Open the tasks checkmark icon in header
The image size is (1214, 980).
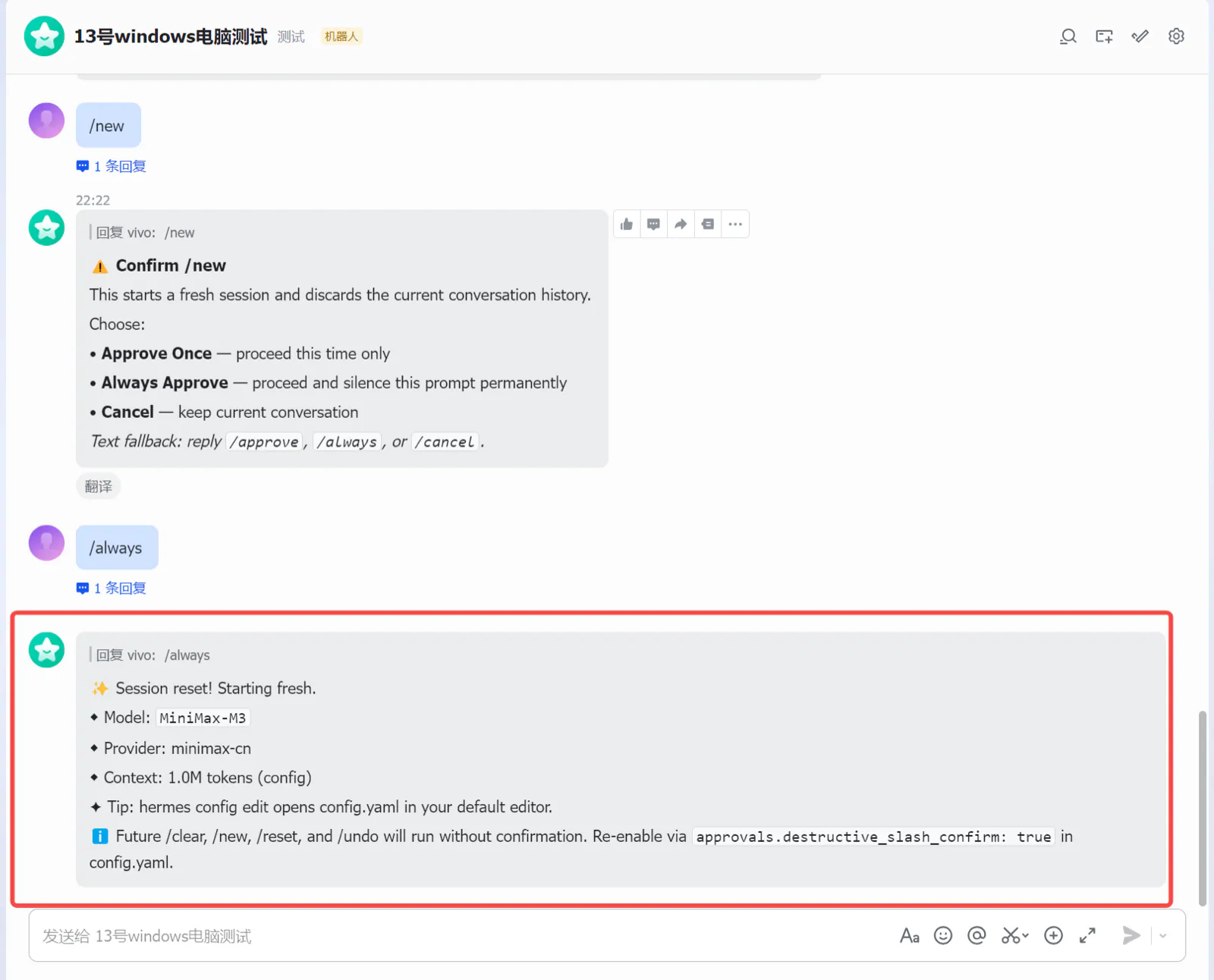[1140, 36]
